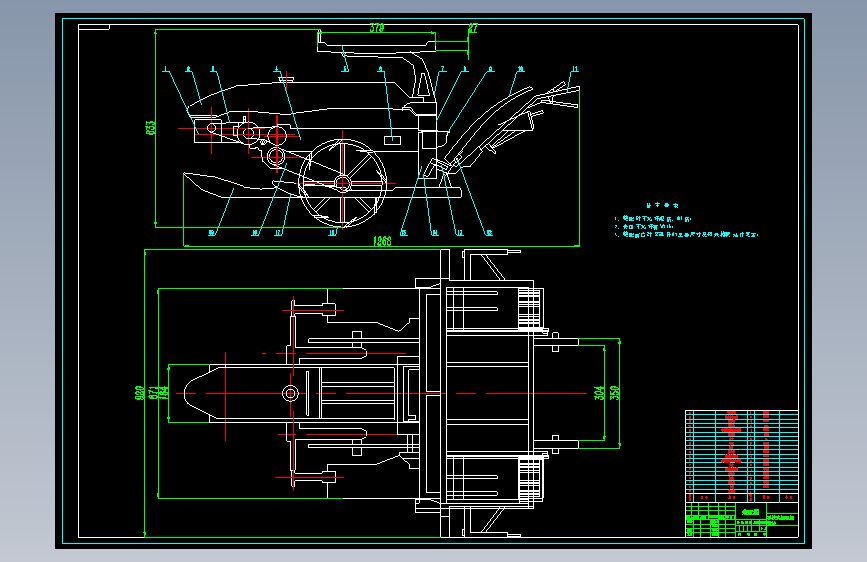This screenshot has width=867, height=562.
Task: Click balloon number '11' callout label
Action: (x=574, y=69)
